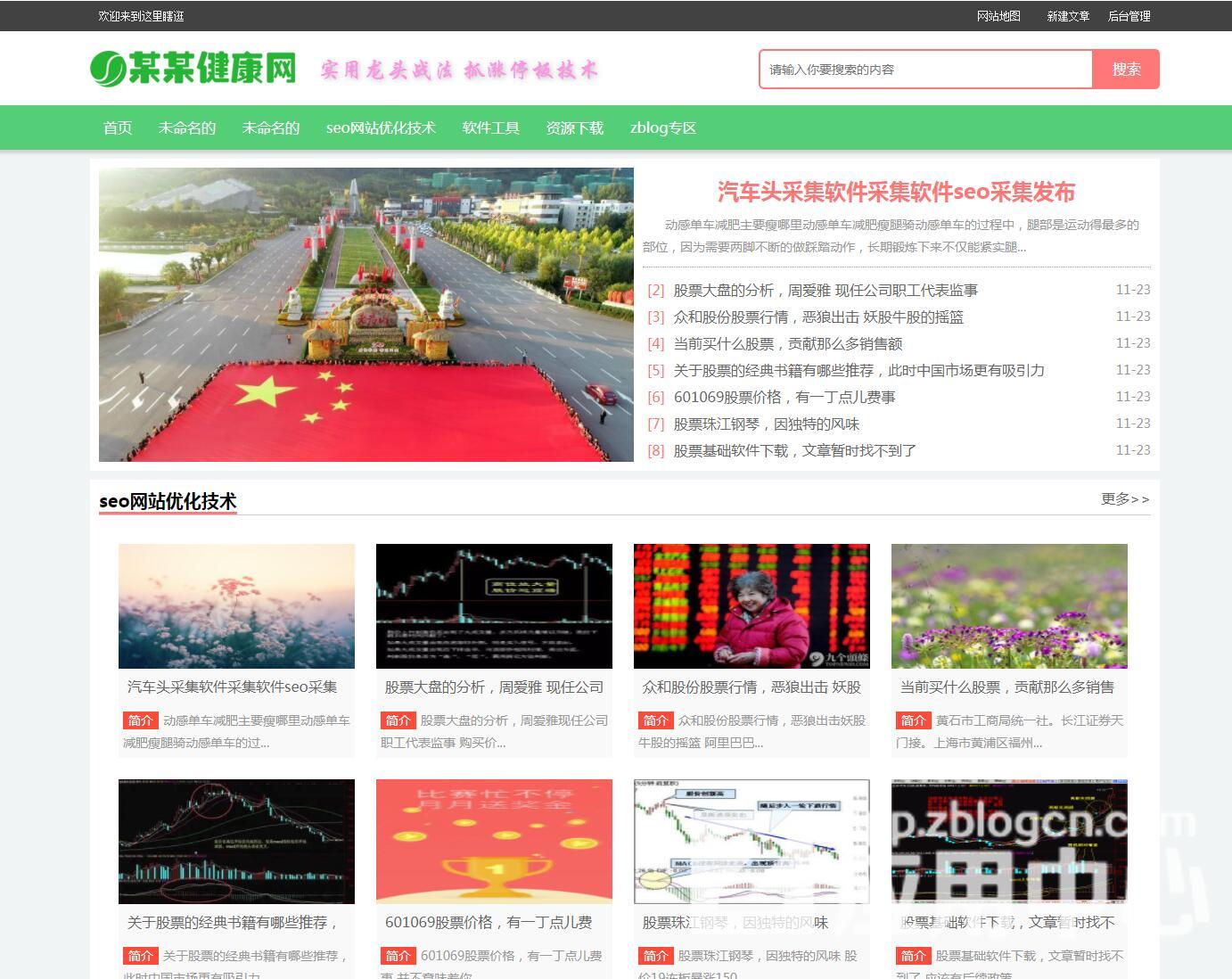Viewport: 1232px width, 979px height.
Task: Click the 更多>> link in seo section
Action: click(x=1125, y=499)
